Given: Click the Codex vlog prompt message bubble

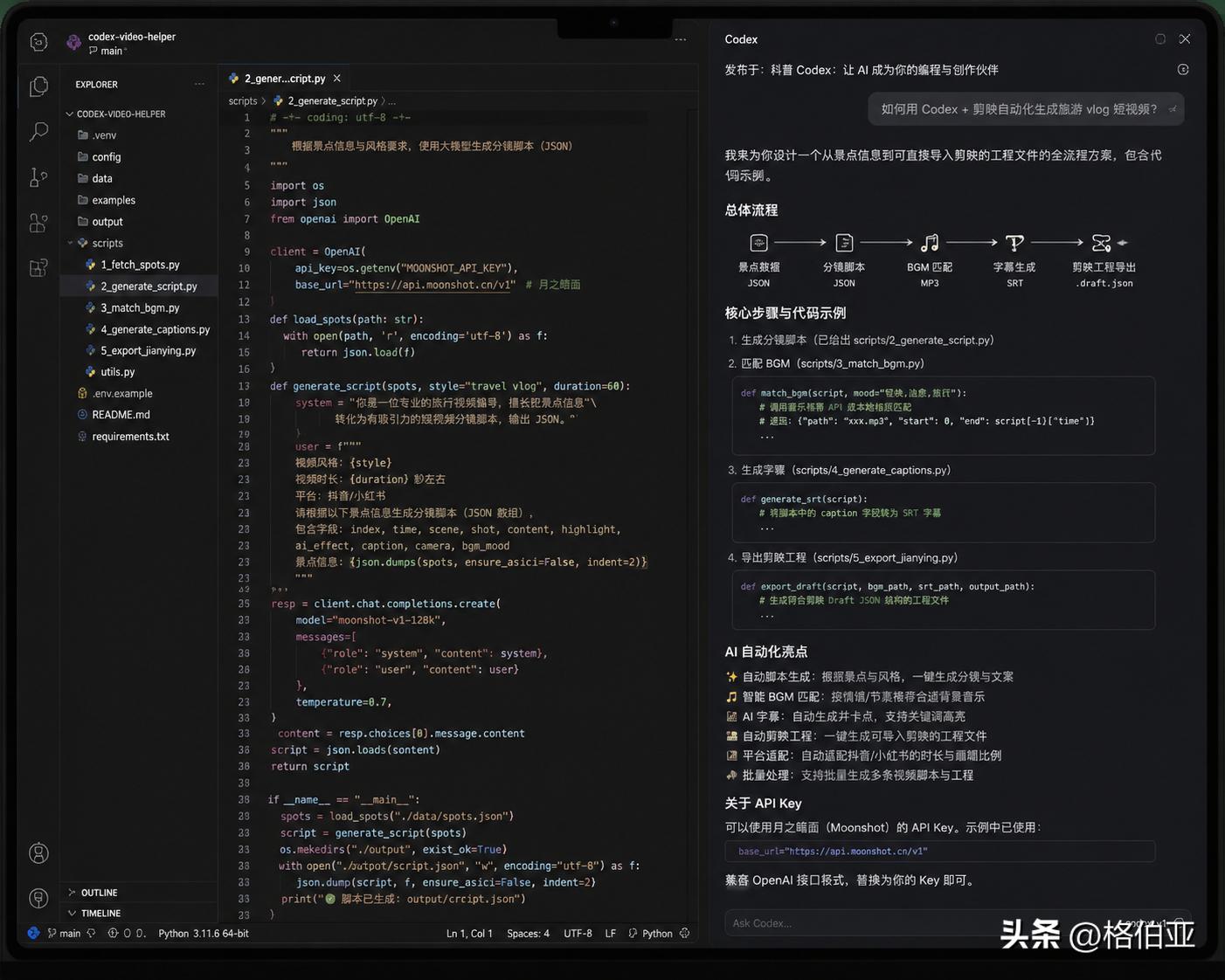Looking at the screenshot, I should [x=1027, y=109].
